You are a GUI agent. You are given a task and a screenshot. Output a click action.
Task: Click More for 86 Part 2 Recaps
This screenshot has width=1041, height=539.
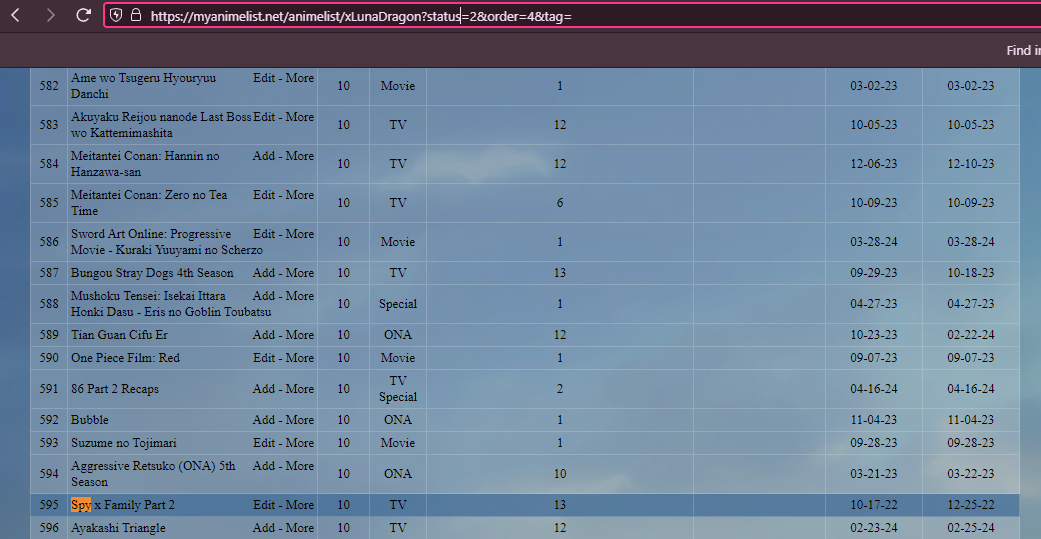(299, 389)
